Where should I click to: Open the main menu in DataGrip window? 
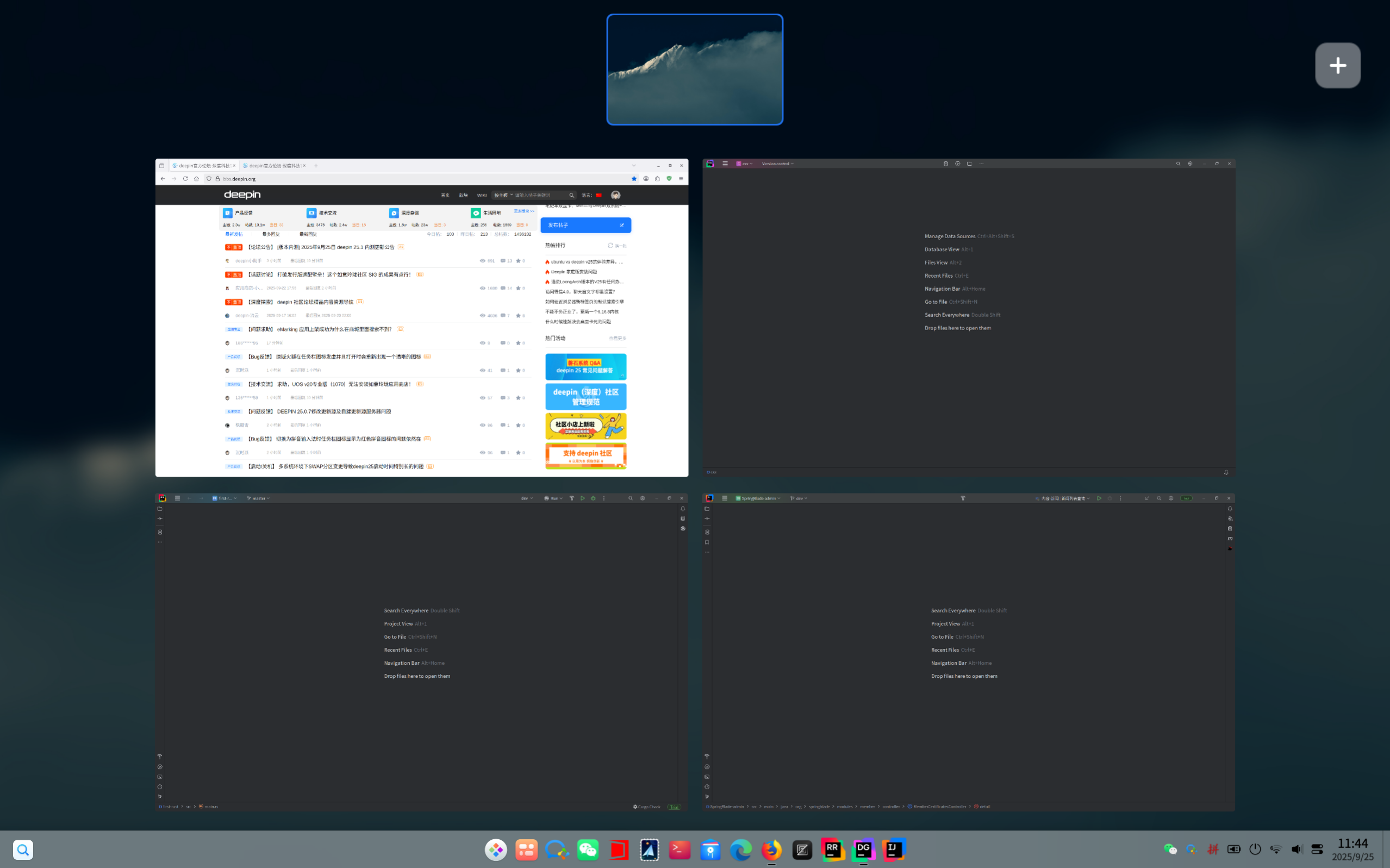[725, 164]
